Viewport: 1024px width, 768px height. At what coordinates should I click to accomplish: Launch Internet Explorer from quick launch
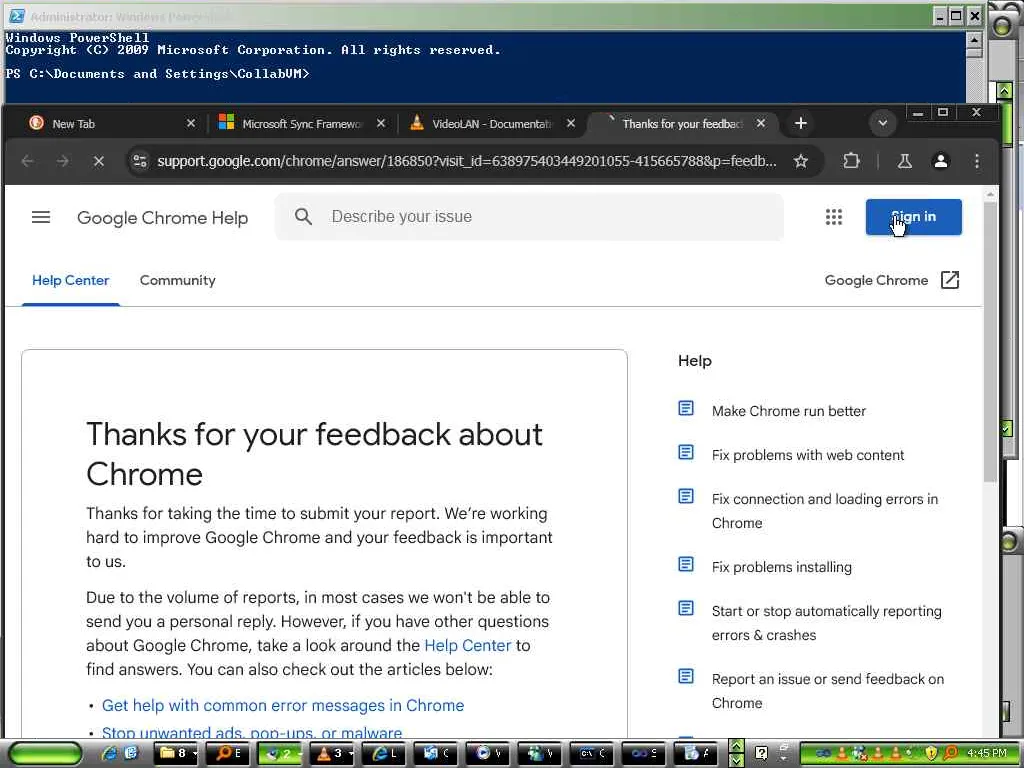(x=109, y=754)
